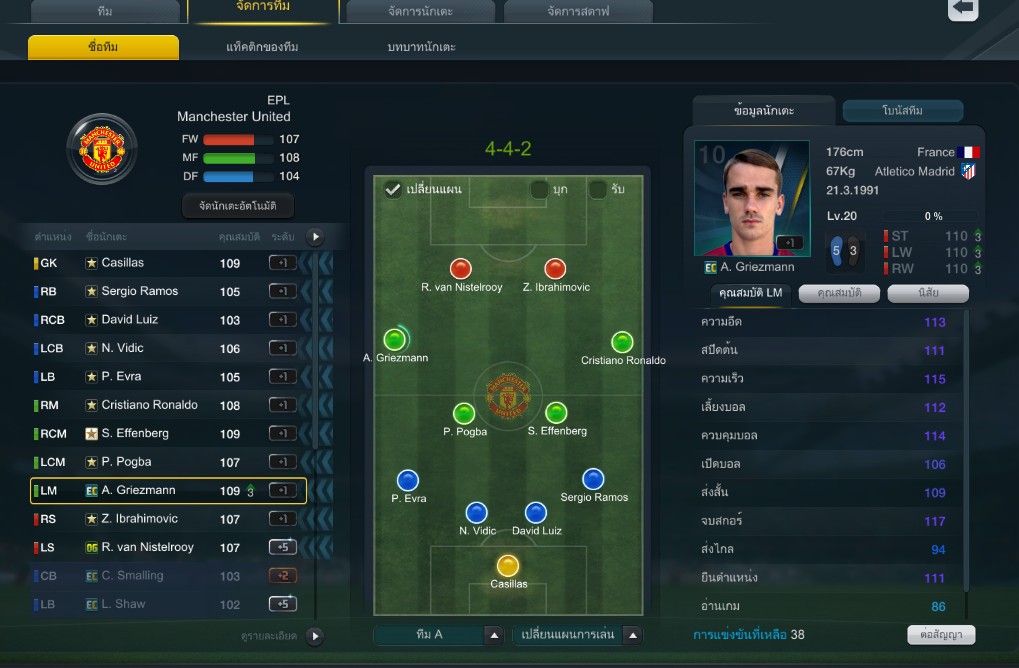
Task: Click Z. Ibrahimovic red striker marker
Action: tap(555, 268)
